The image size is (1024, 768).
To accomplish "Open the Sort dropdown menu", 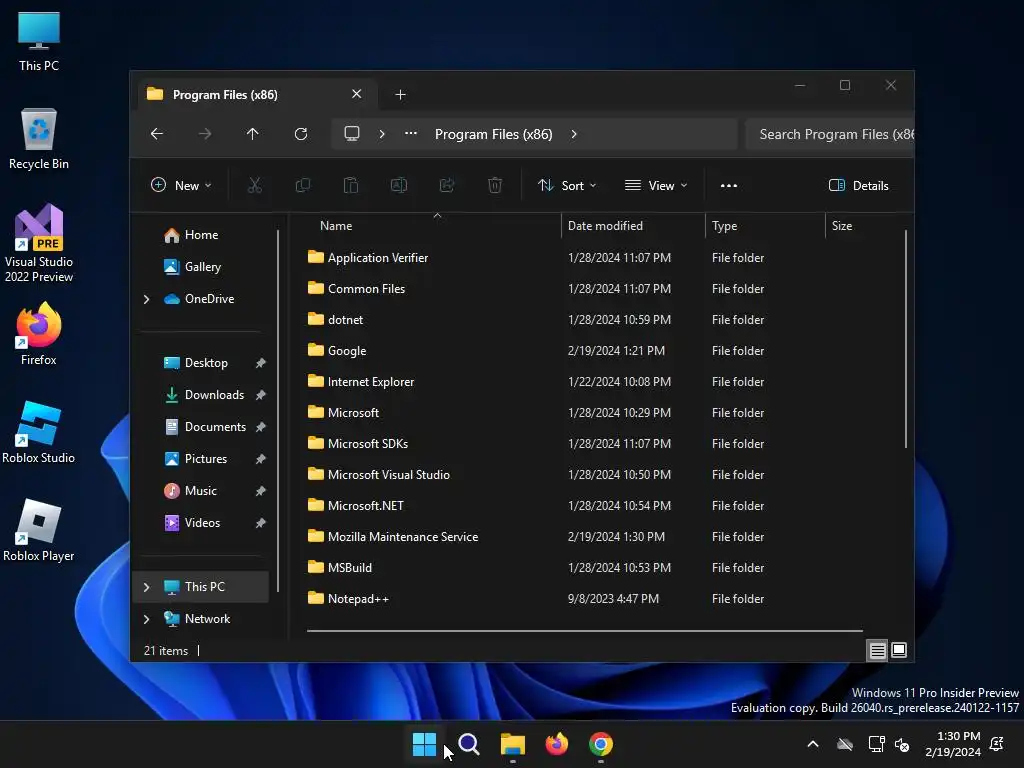I will coord(567,185).
